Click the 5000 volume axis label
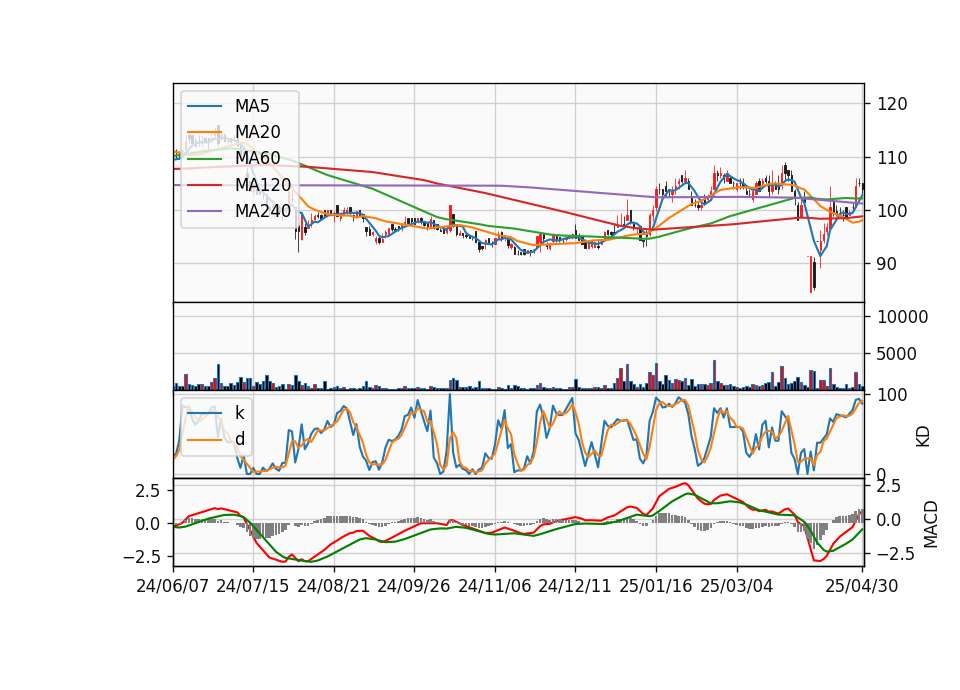The height and width of the screenshot is (690, 960). [x=897, y=354]
